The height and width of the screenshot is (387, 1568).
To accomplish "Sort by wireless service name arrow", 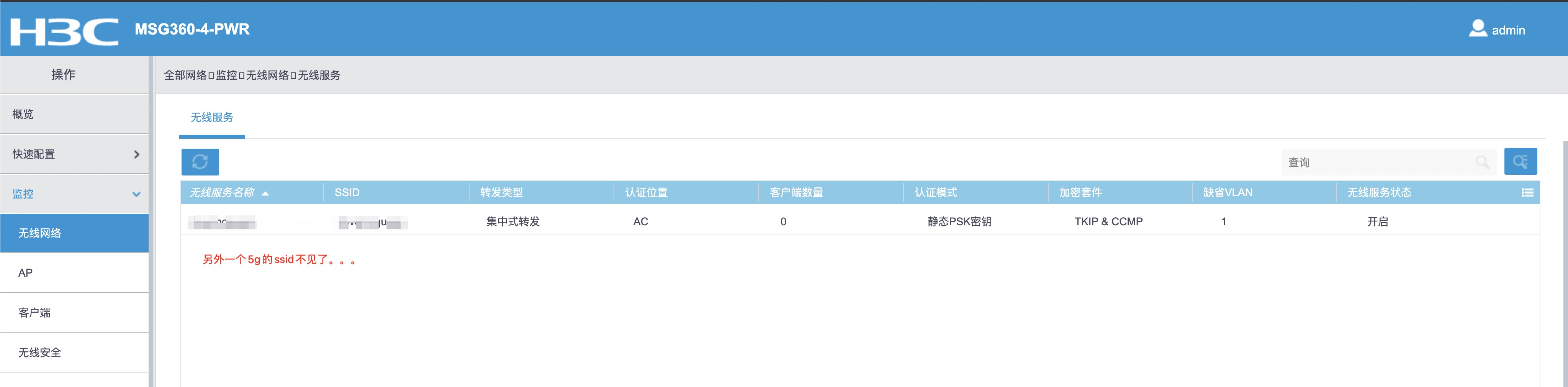I will coord(265,193).
